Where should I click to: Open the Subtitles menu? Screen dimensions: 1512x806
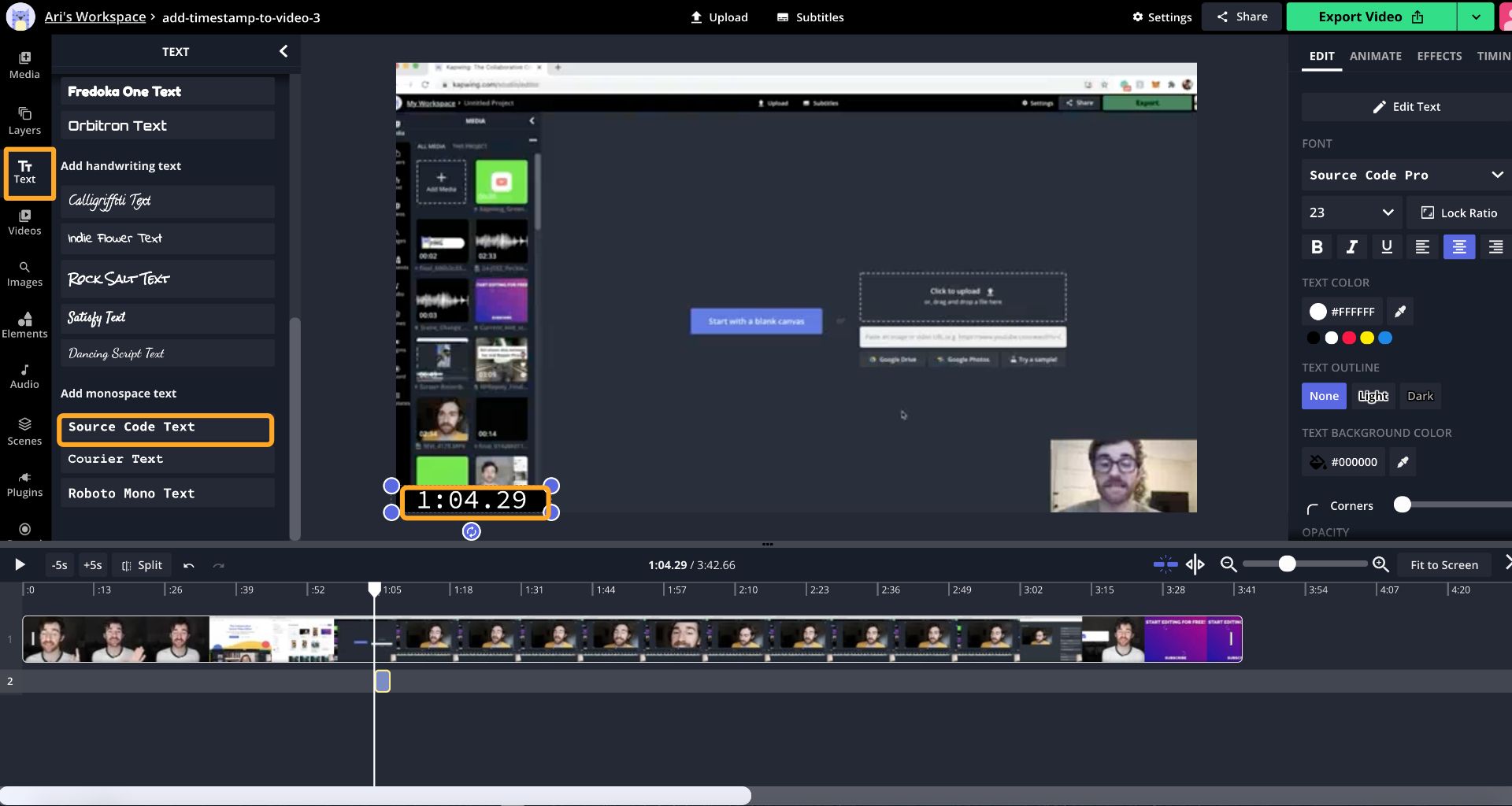coord(810,17)
